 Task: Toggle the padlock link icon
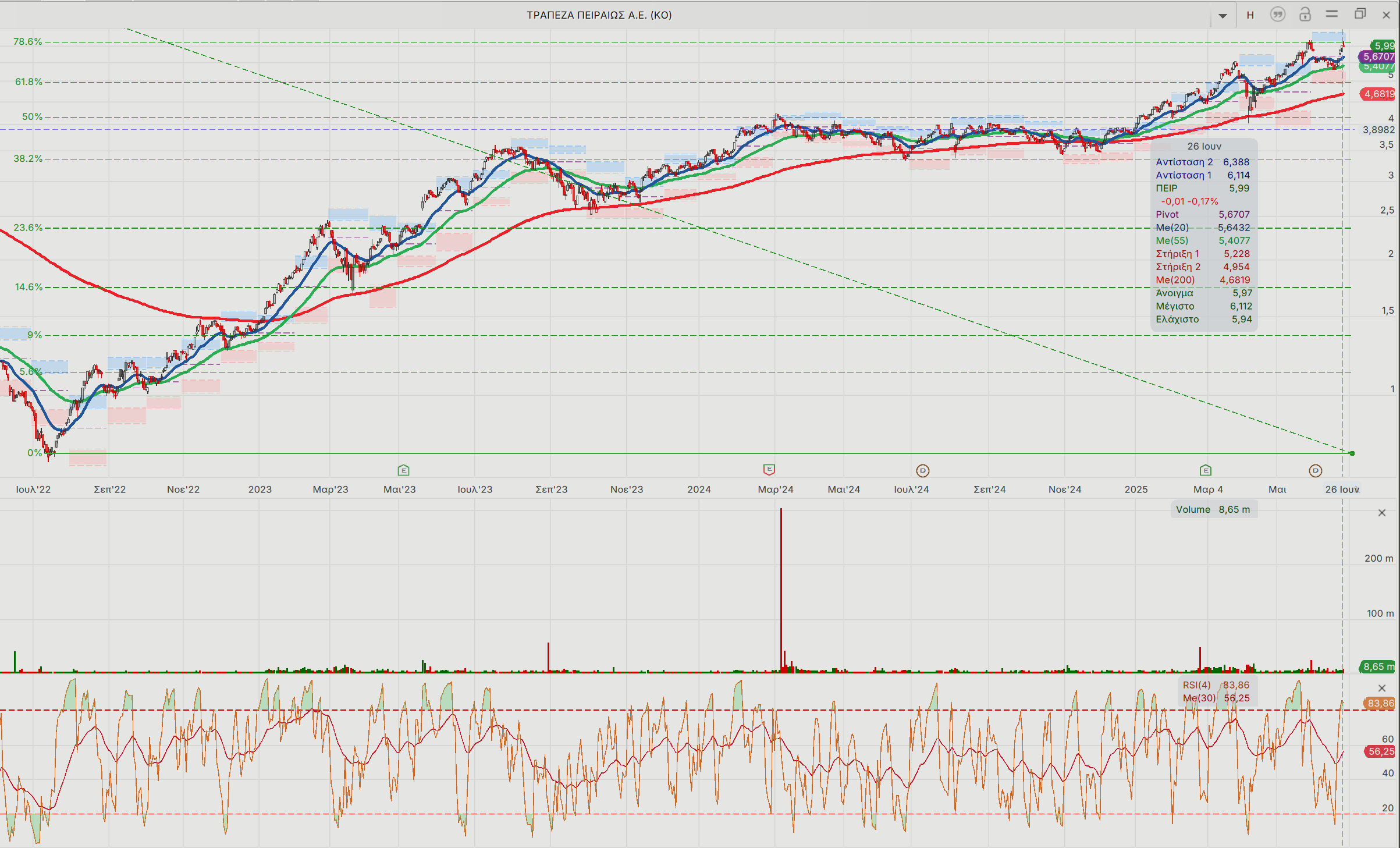1305,15
